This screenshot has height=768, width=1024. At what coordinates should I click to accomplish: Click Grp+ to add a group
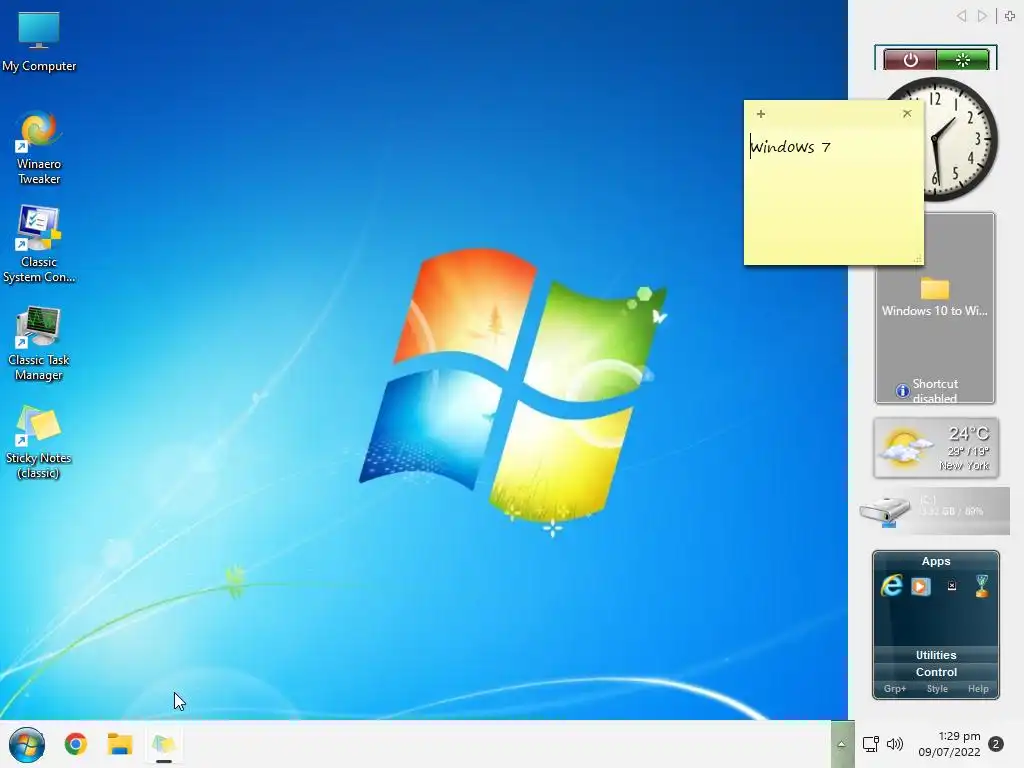click(895, 689)
